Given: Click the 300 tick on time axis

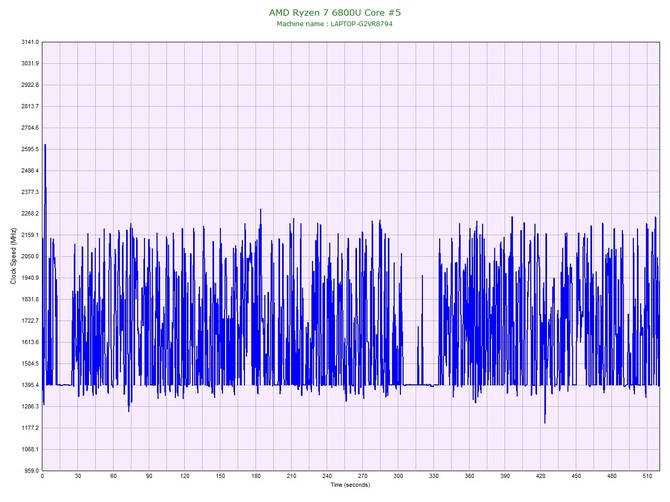Looking at the screenshot, I should click(398, 476).
